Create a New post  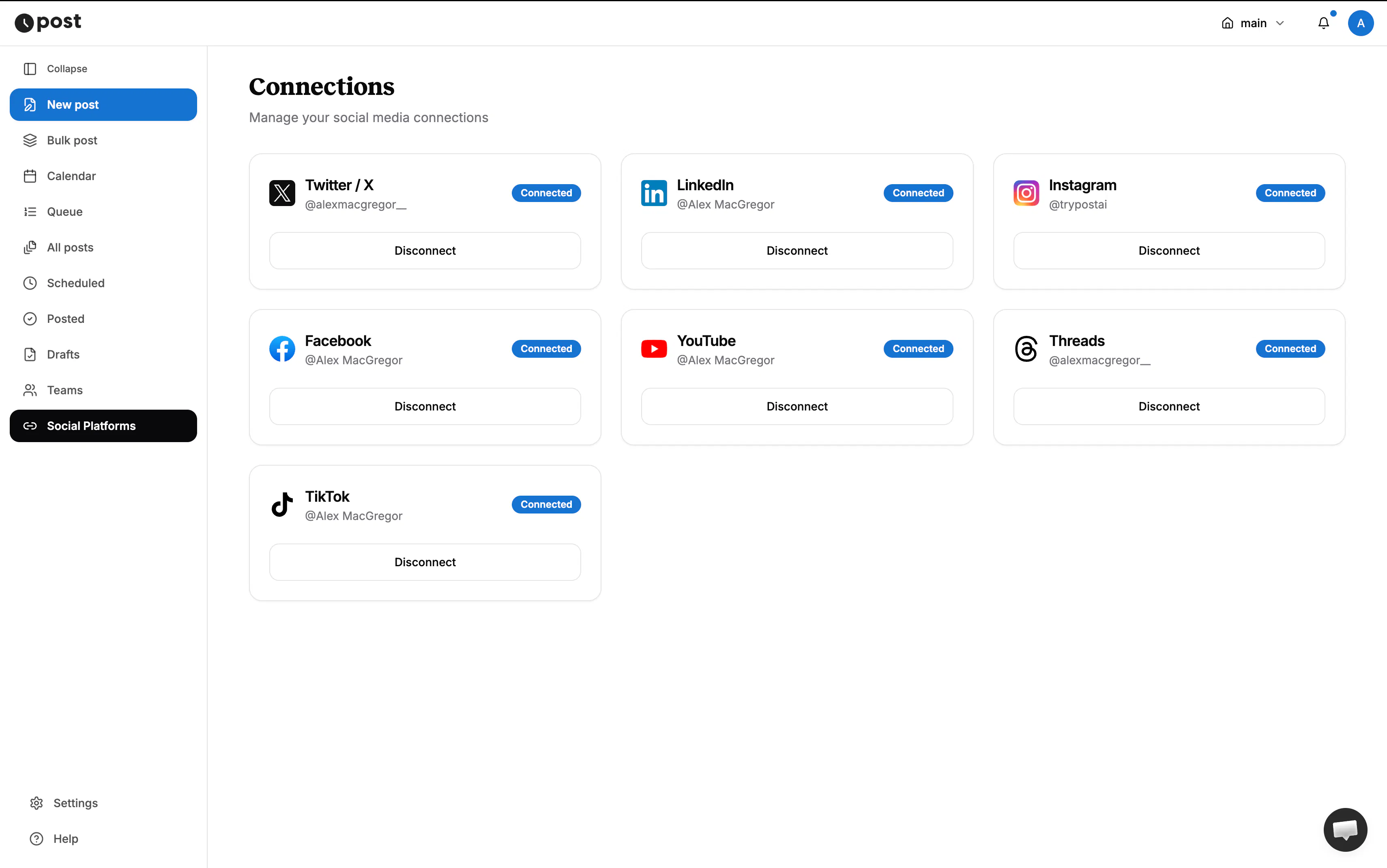pyautogui.click(x=103, y=105)
